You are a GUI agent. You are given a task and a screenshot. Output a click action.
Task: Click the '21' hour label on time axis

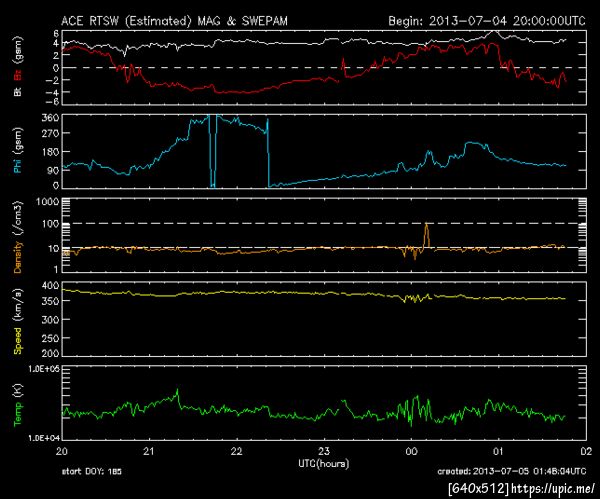click(149, 452)
